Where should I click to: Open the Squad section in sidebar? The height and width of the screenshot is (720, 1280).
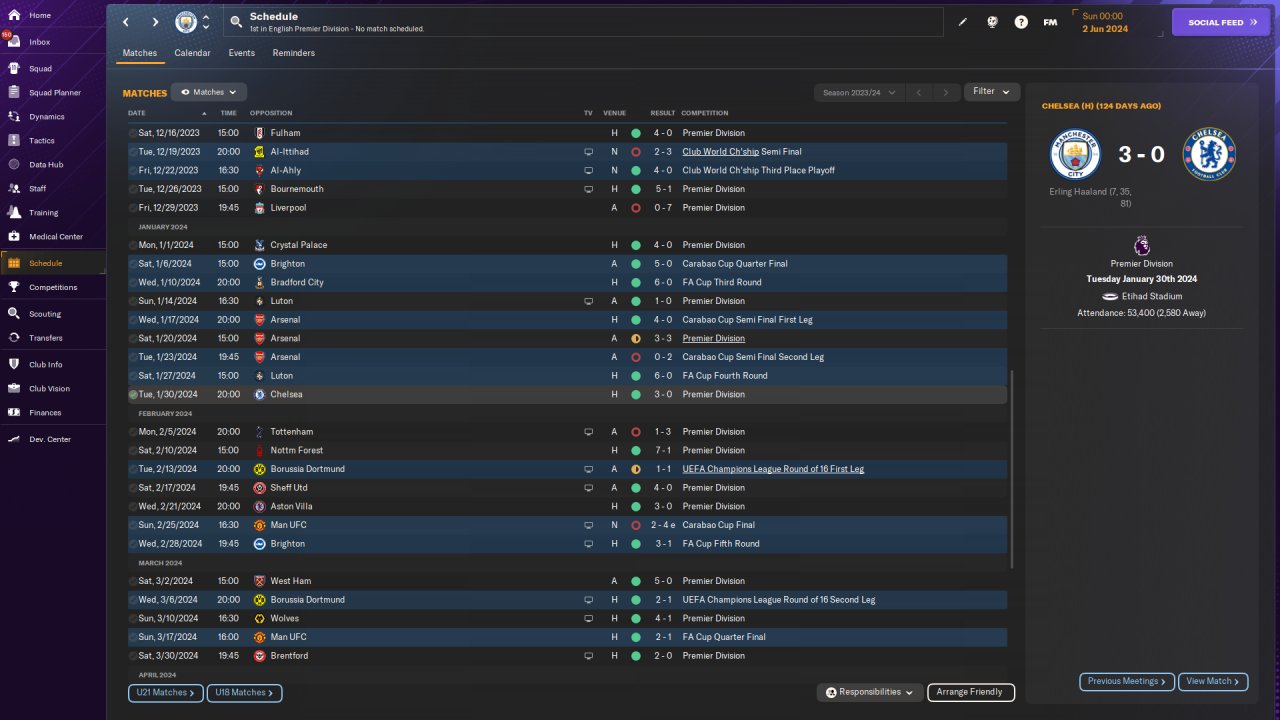point(54,69)
